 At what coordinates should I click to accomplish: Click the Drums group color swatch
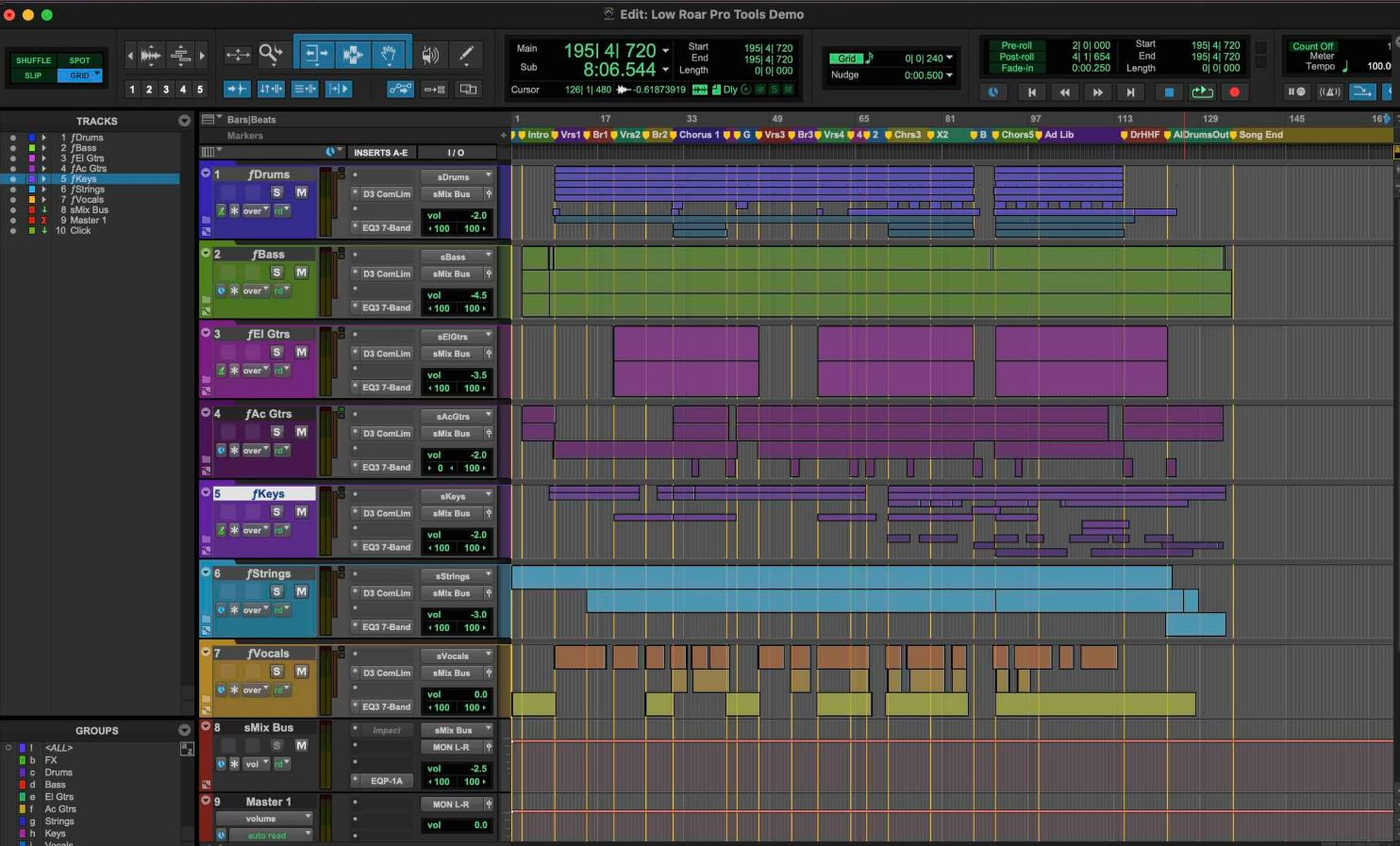tap(22, 772)
